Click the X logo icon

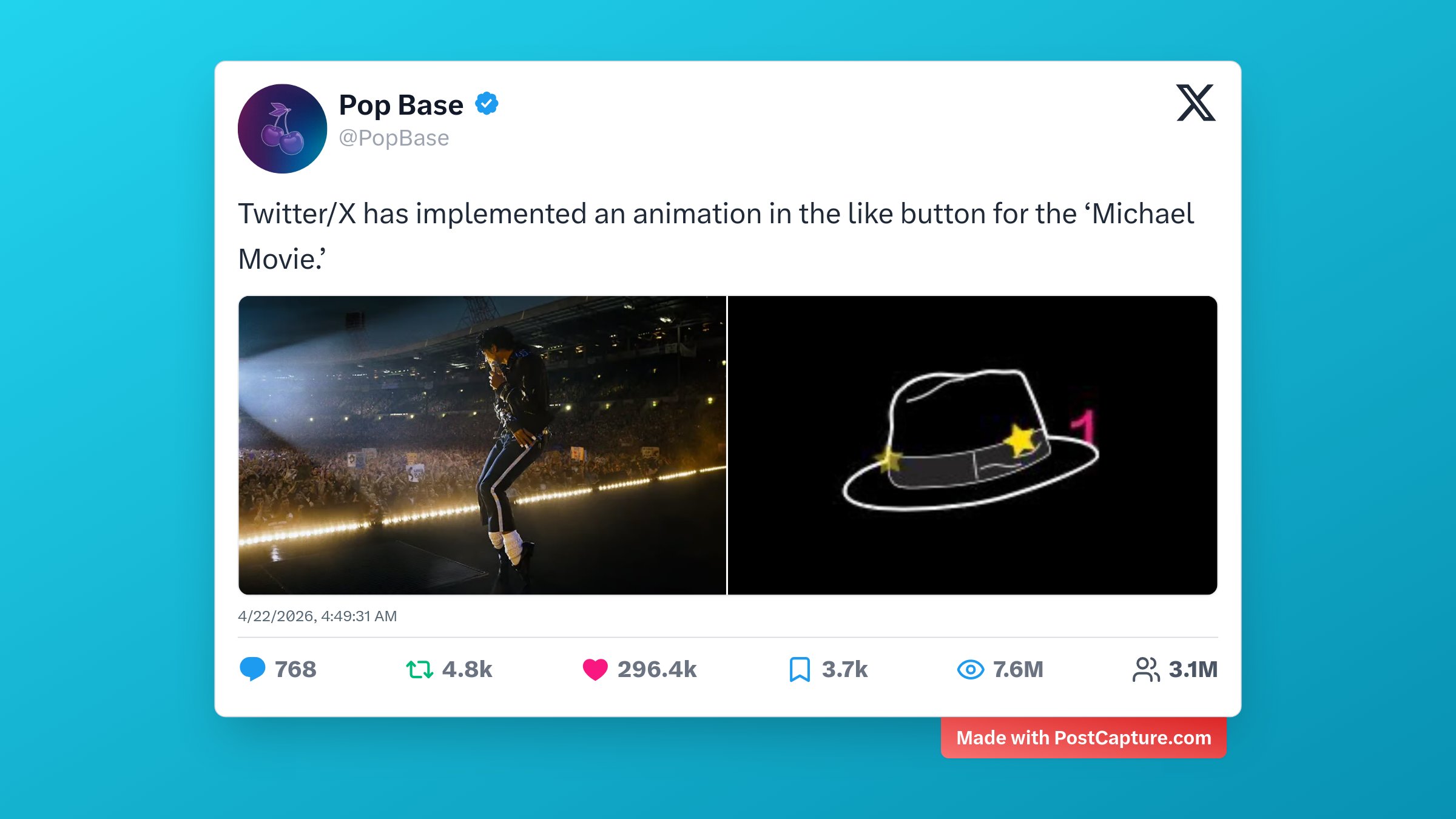(1196, 103)
